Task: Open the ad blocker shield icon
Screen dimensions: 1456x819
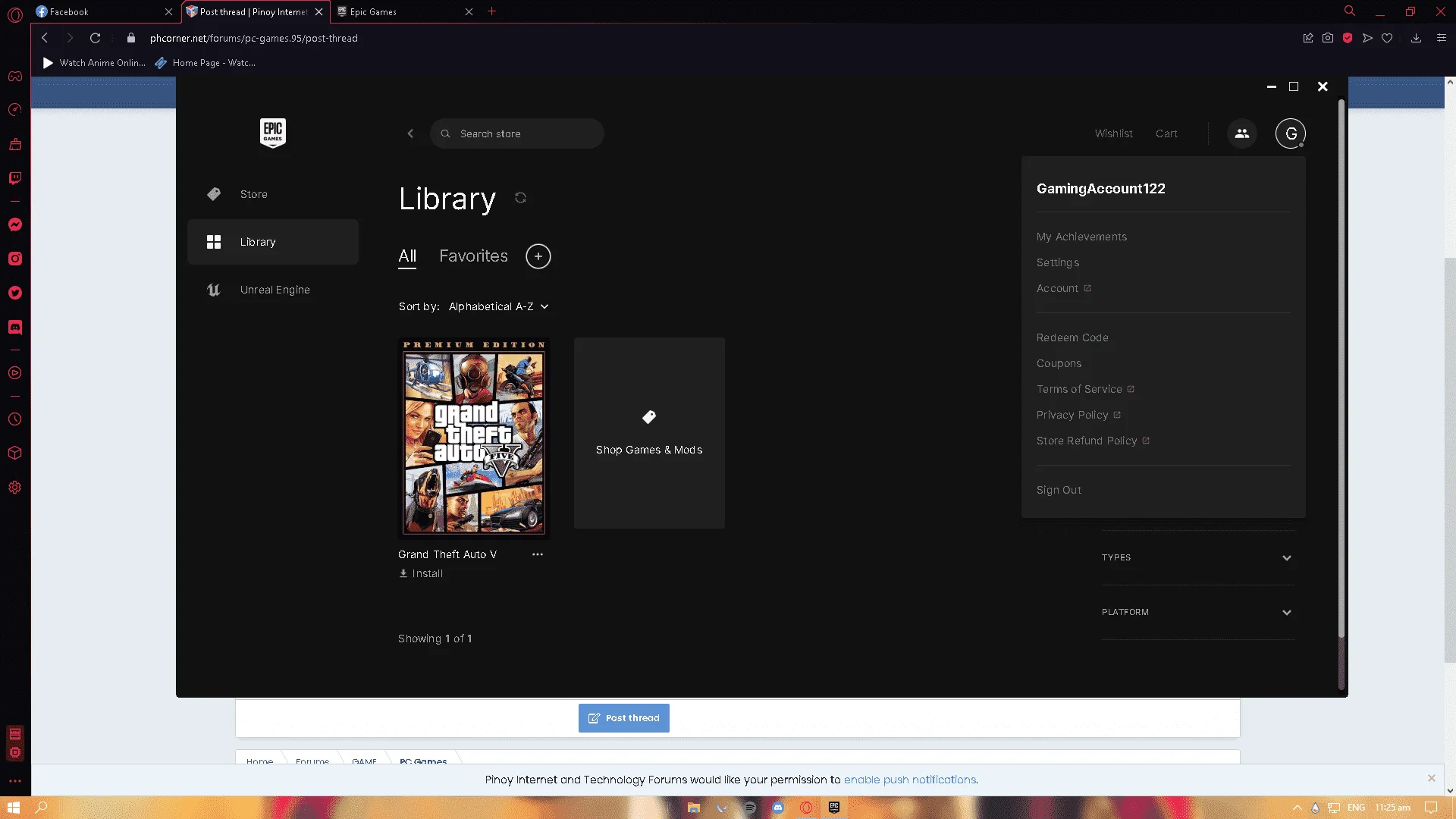Action: tap(1348, 38)
